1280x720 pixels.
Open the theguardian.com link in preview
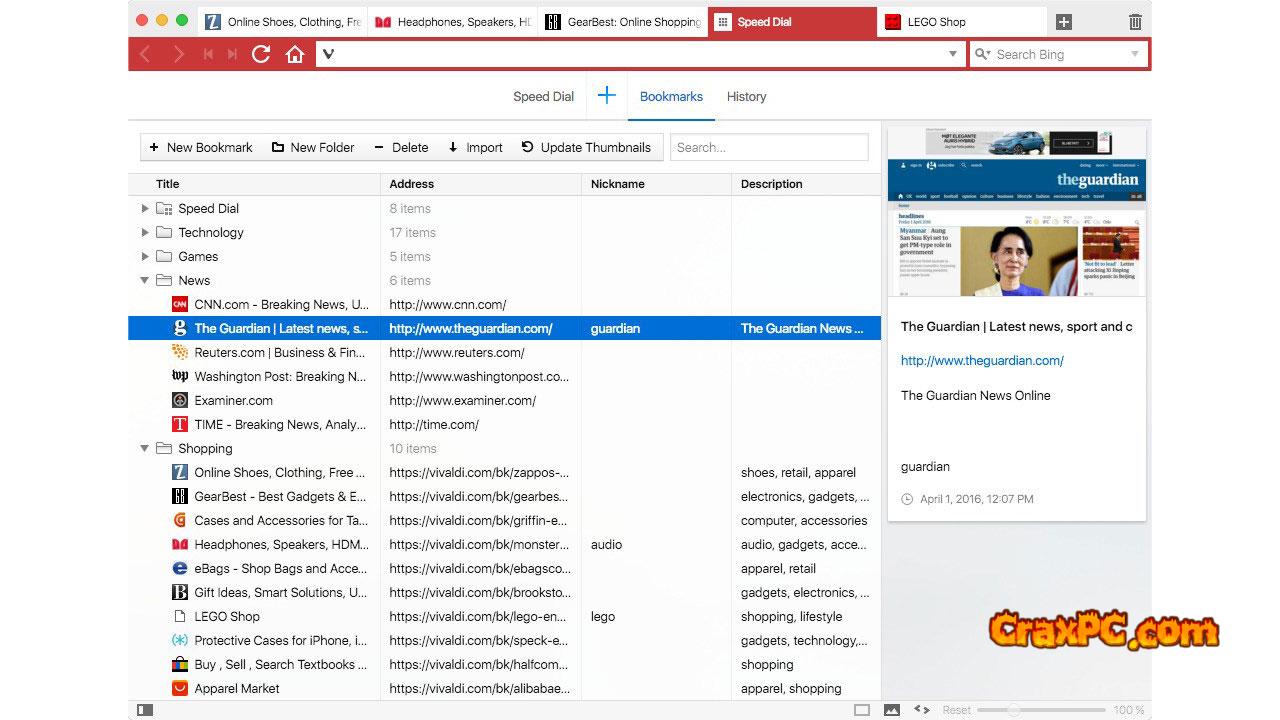(x=982, y=361)
